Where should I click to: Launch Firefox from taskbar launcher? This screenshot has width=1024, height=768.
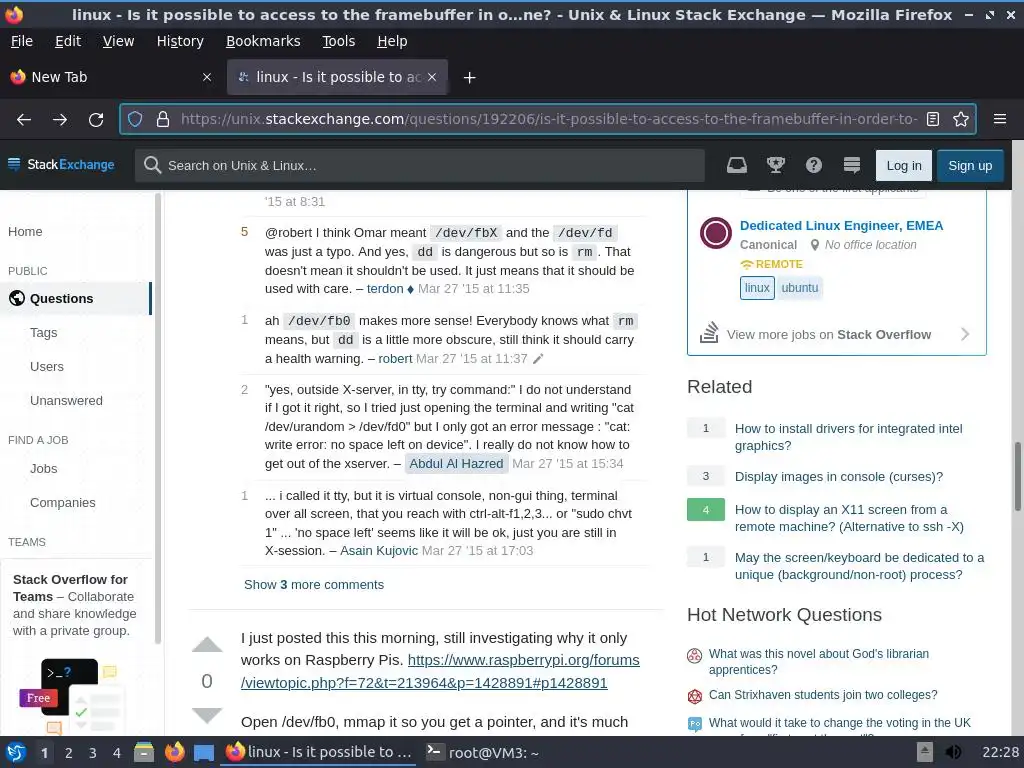point(174,752)
